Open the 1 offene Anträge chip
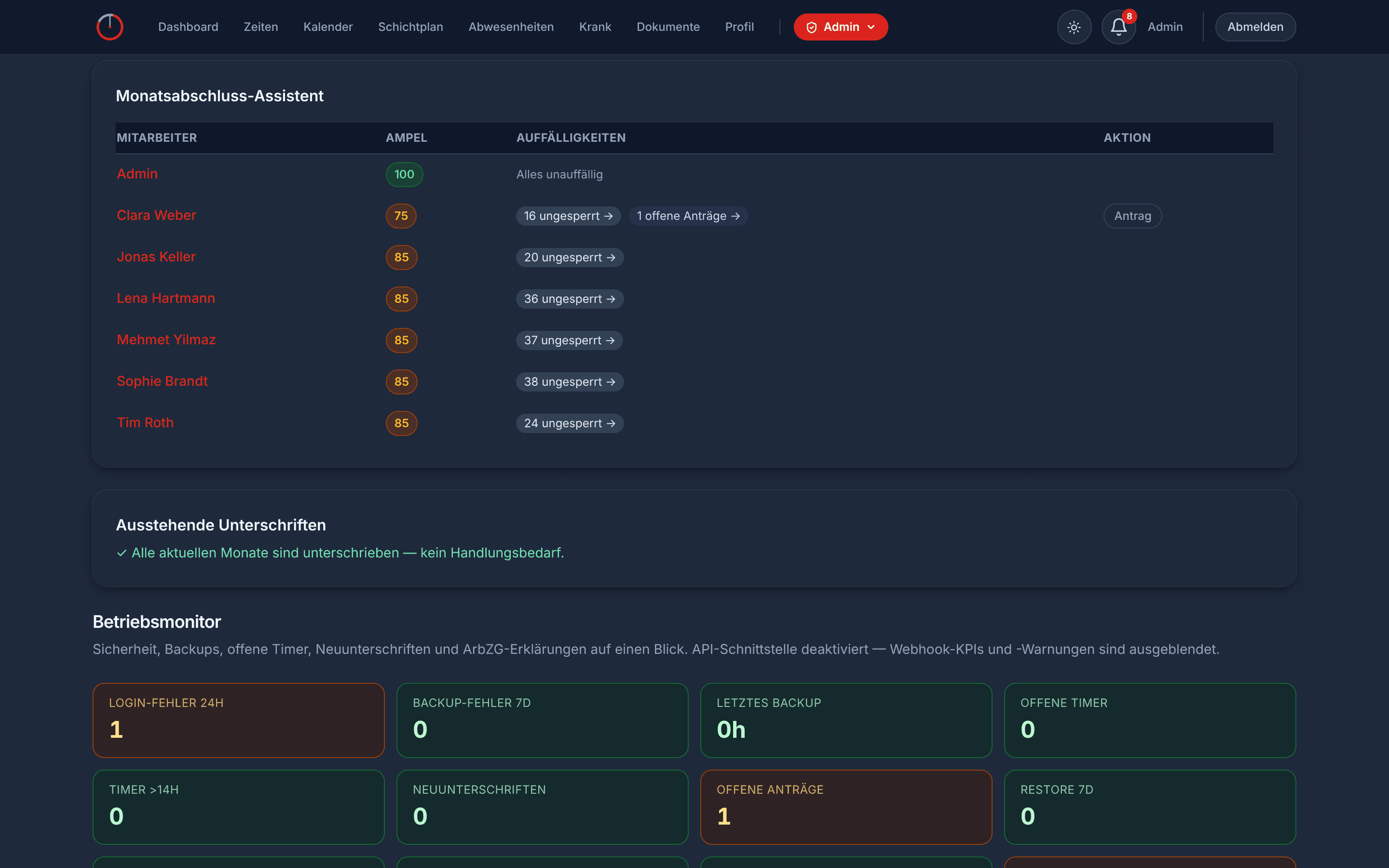 pyautogui.click(x=688, y=216)
